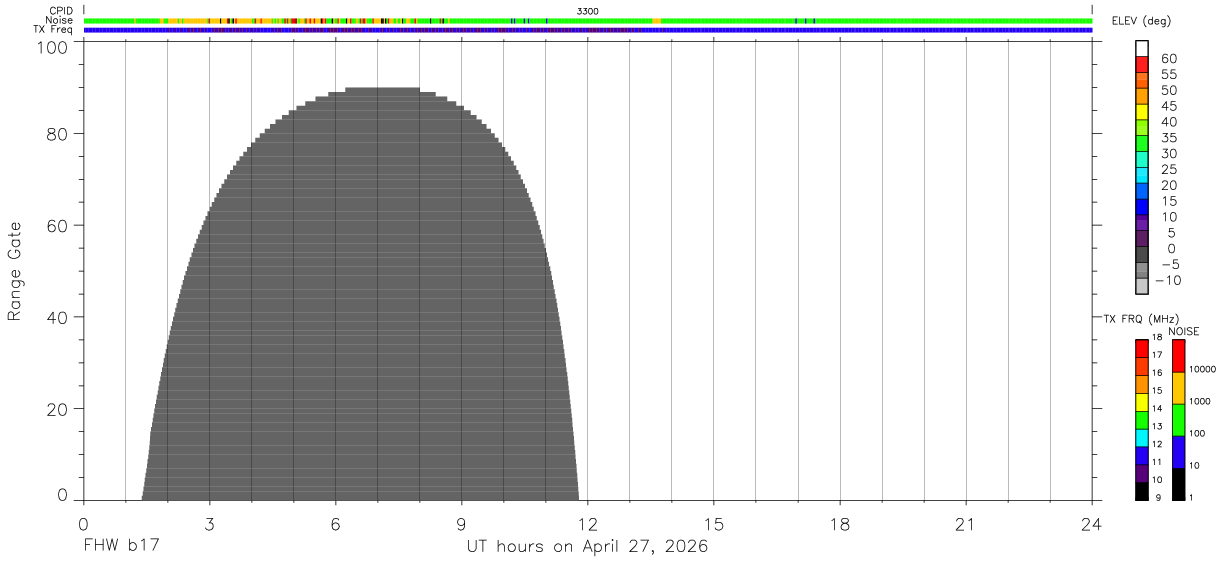Click the 40 tick on Range Gate axis

point(58,318)
